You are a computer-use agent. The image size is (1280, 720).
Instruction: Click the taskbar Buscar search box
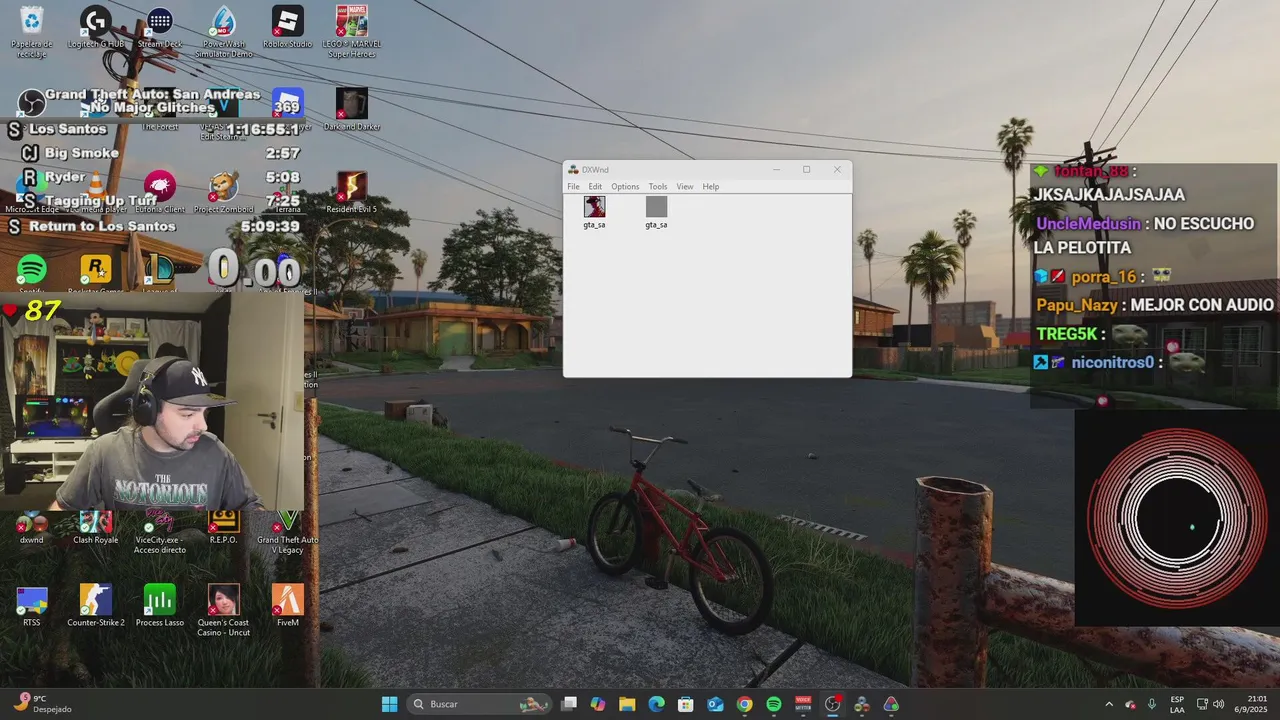click(x=480, y=704)
